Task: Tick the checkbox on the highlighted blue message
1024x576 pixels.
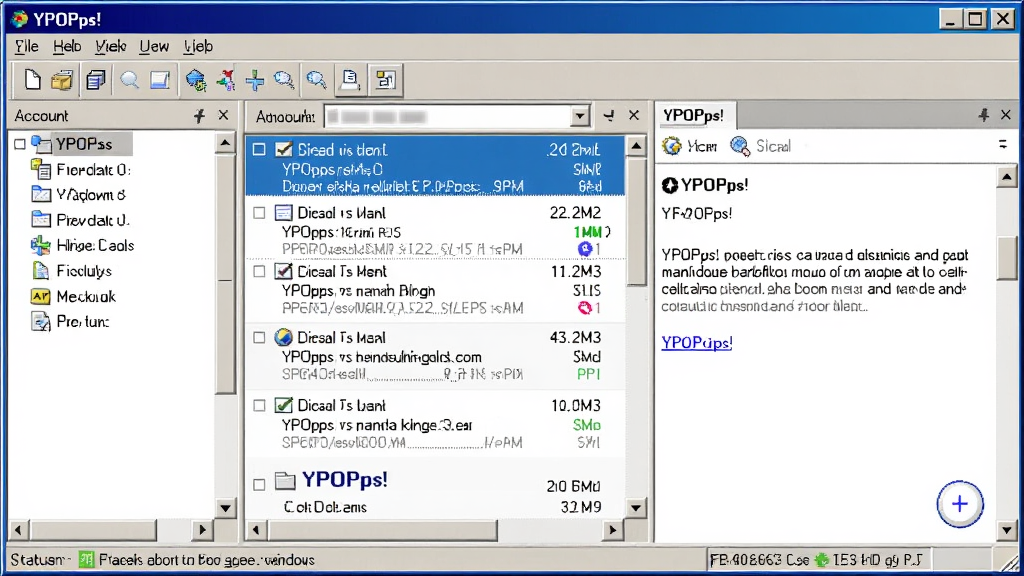Action: [x=259, y=150]
